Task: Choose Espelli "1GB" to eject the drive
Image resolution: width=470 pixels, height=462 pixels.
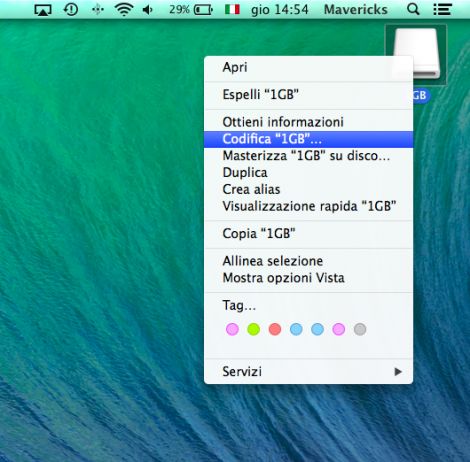Action: (x=308, y=95)
